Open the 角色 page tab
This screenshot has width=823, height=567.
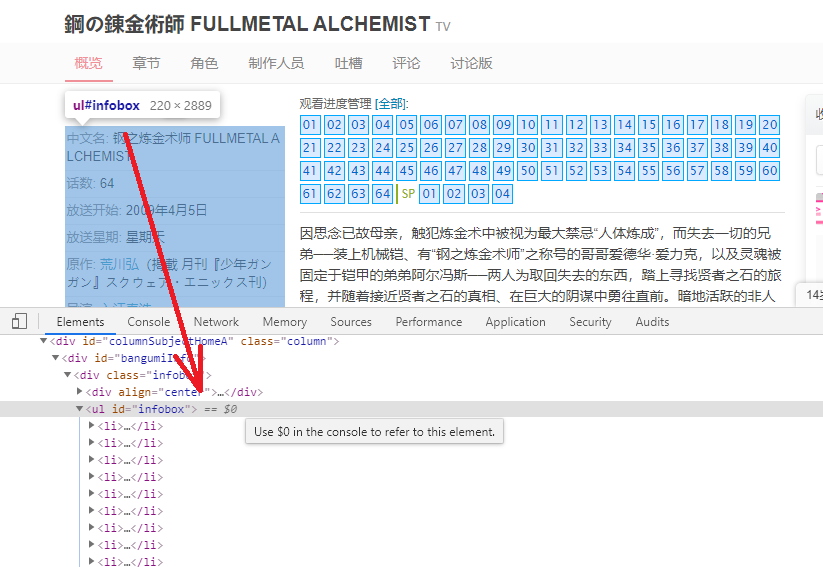(204, 64)
